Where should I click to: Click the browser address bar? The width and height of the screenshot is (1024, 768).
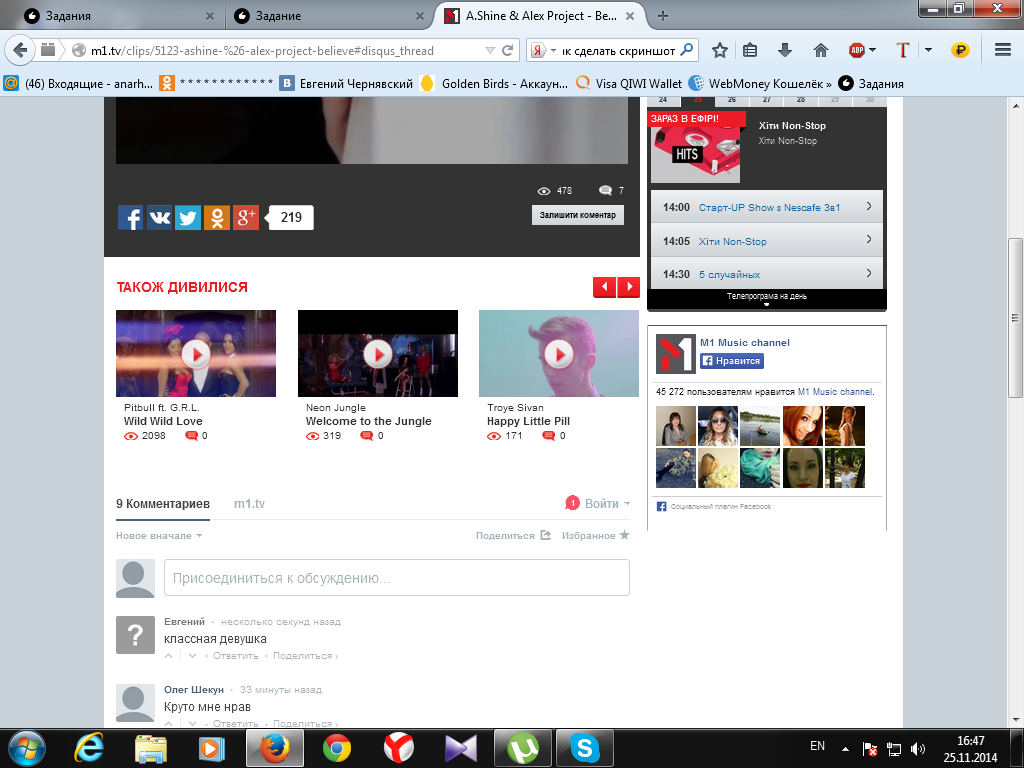pos(285,50)
